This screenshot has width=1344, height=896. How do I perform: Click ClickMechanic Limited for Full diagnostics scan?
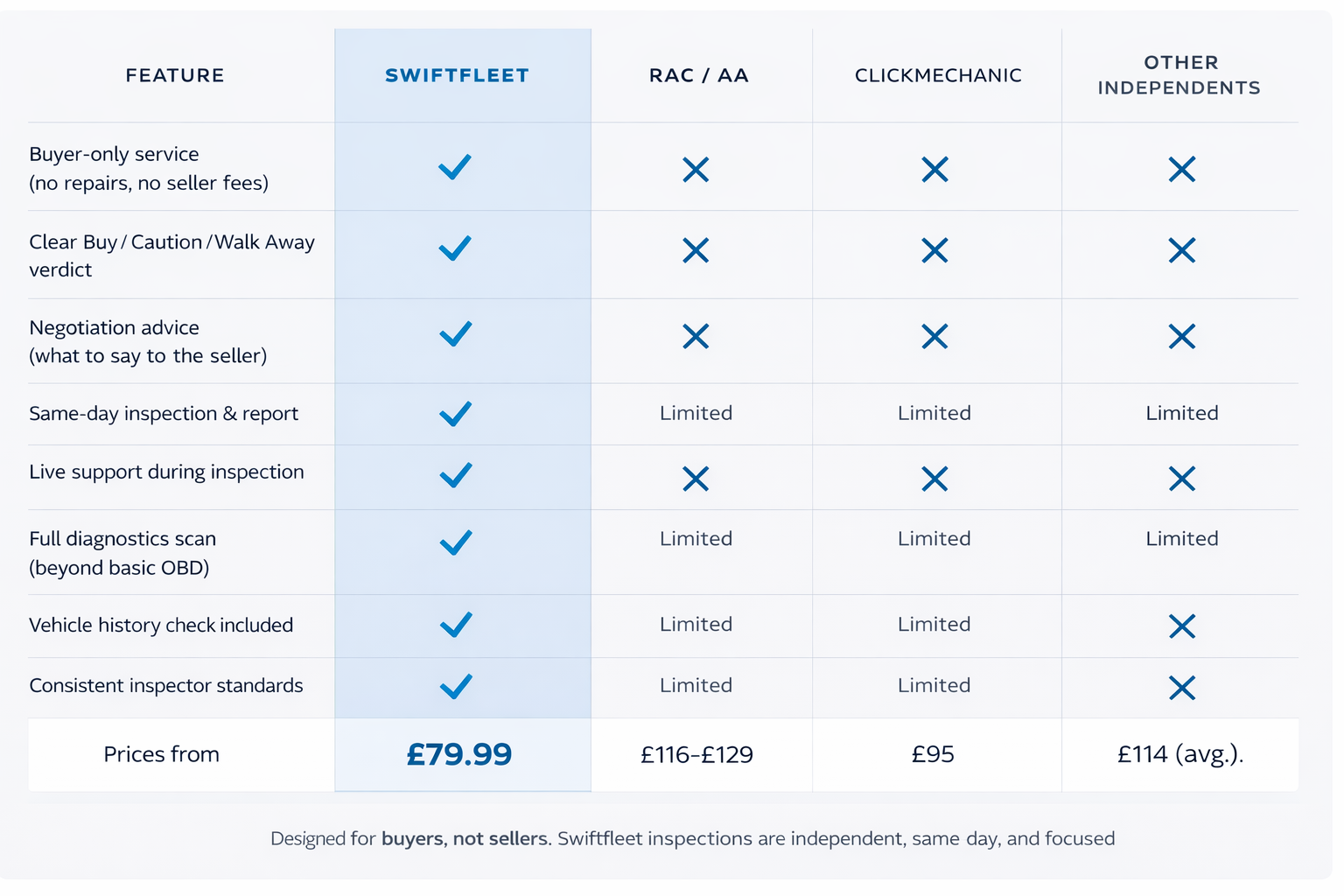(x=934, y=539)
